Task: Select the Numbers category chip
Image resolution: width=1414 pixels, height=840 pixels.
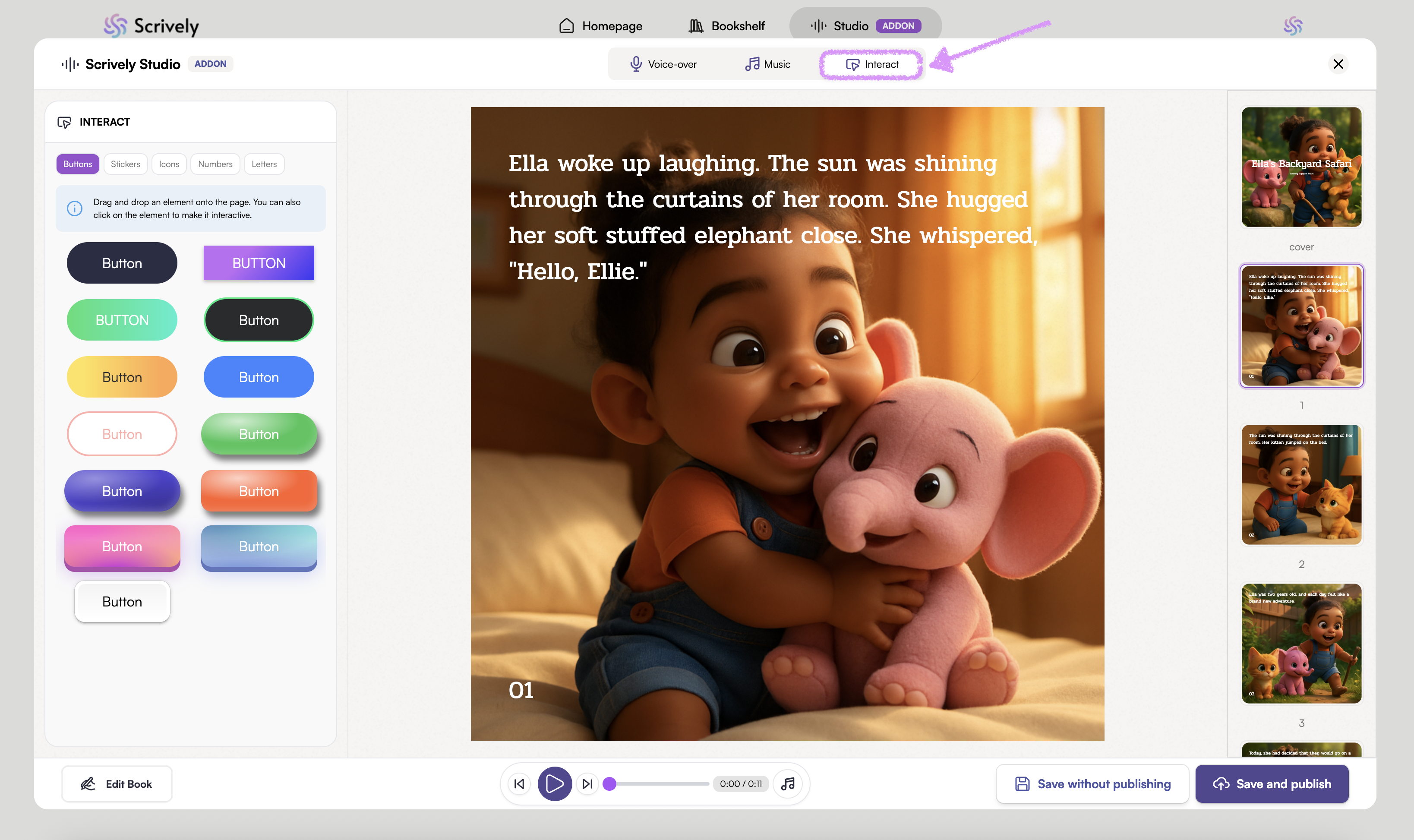Action: [215, 164]
